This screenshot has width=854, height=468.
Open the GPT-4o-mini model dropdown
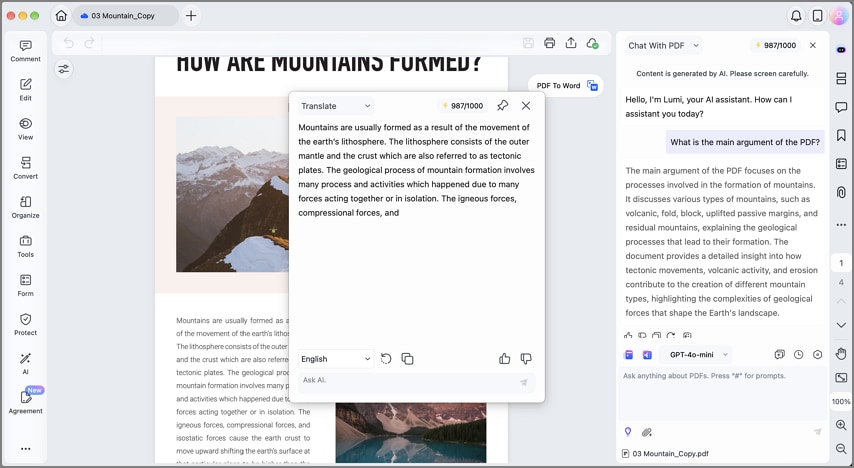(698, 355)
